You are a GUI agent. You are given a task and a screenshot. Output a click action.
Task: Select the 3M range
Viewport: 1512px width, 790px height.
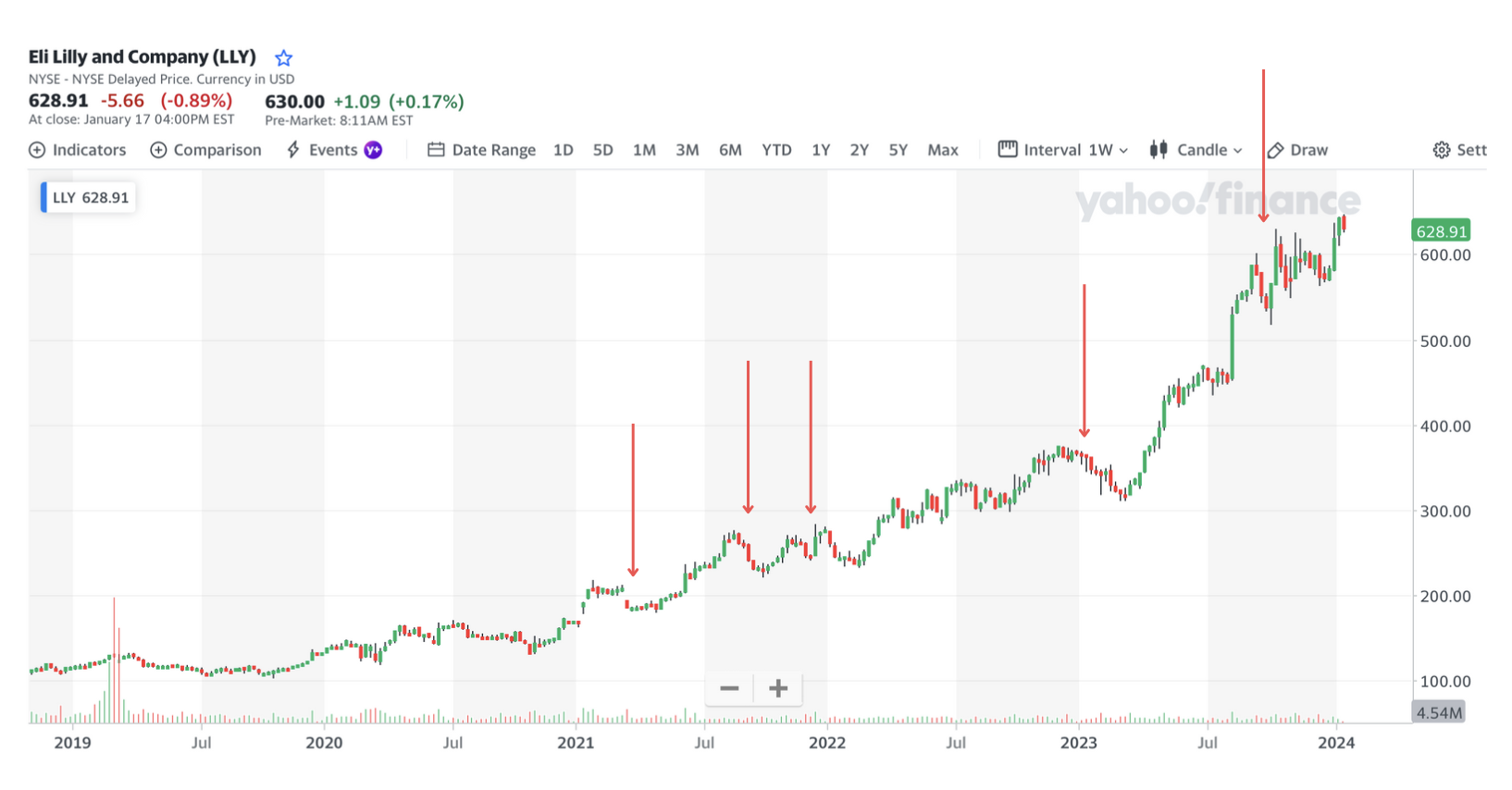(687, 150)
